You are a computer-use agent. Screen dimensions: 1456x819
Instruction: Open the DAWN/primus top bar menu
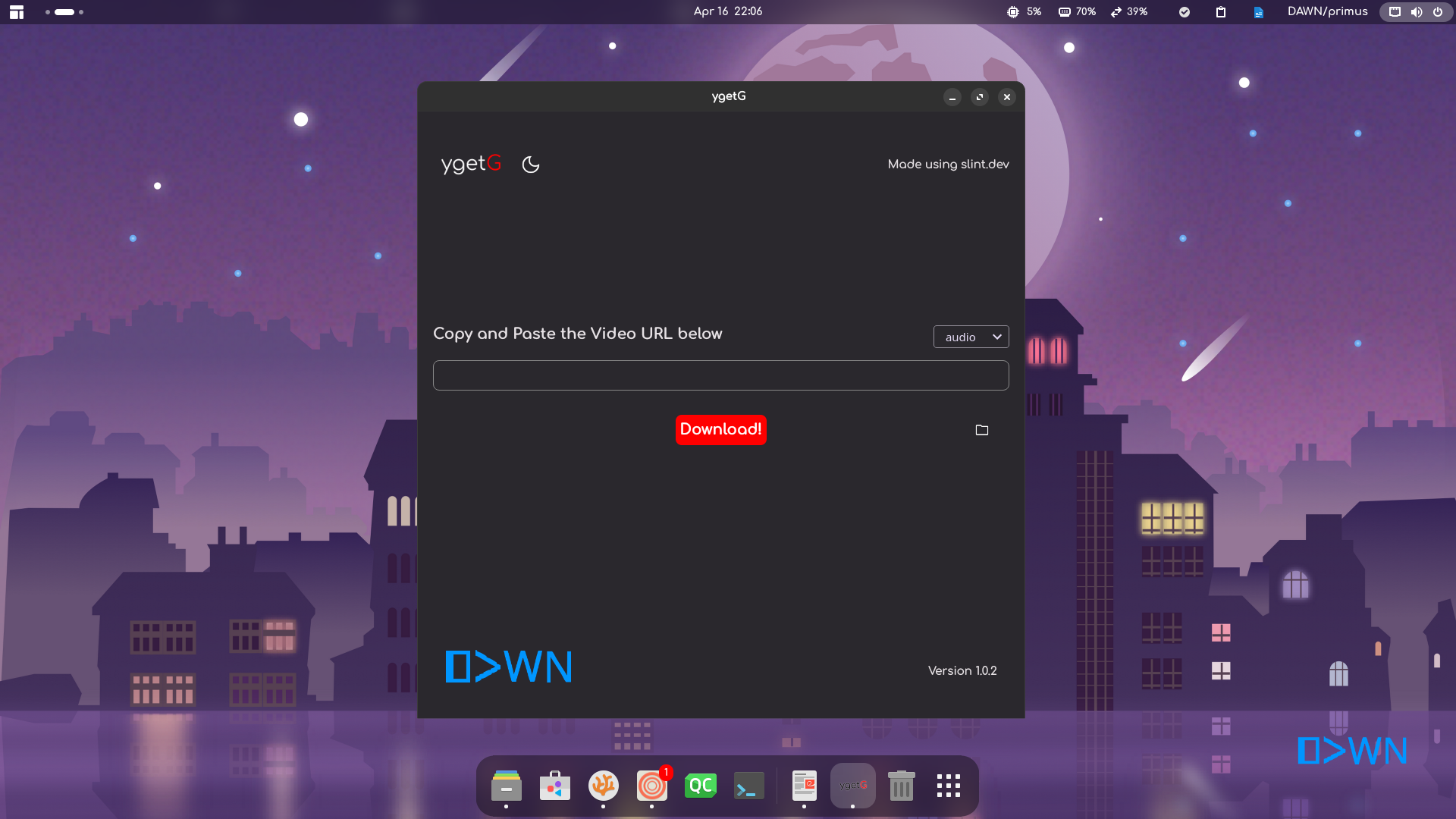tap(1327, 12)
